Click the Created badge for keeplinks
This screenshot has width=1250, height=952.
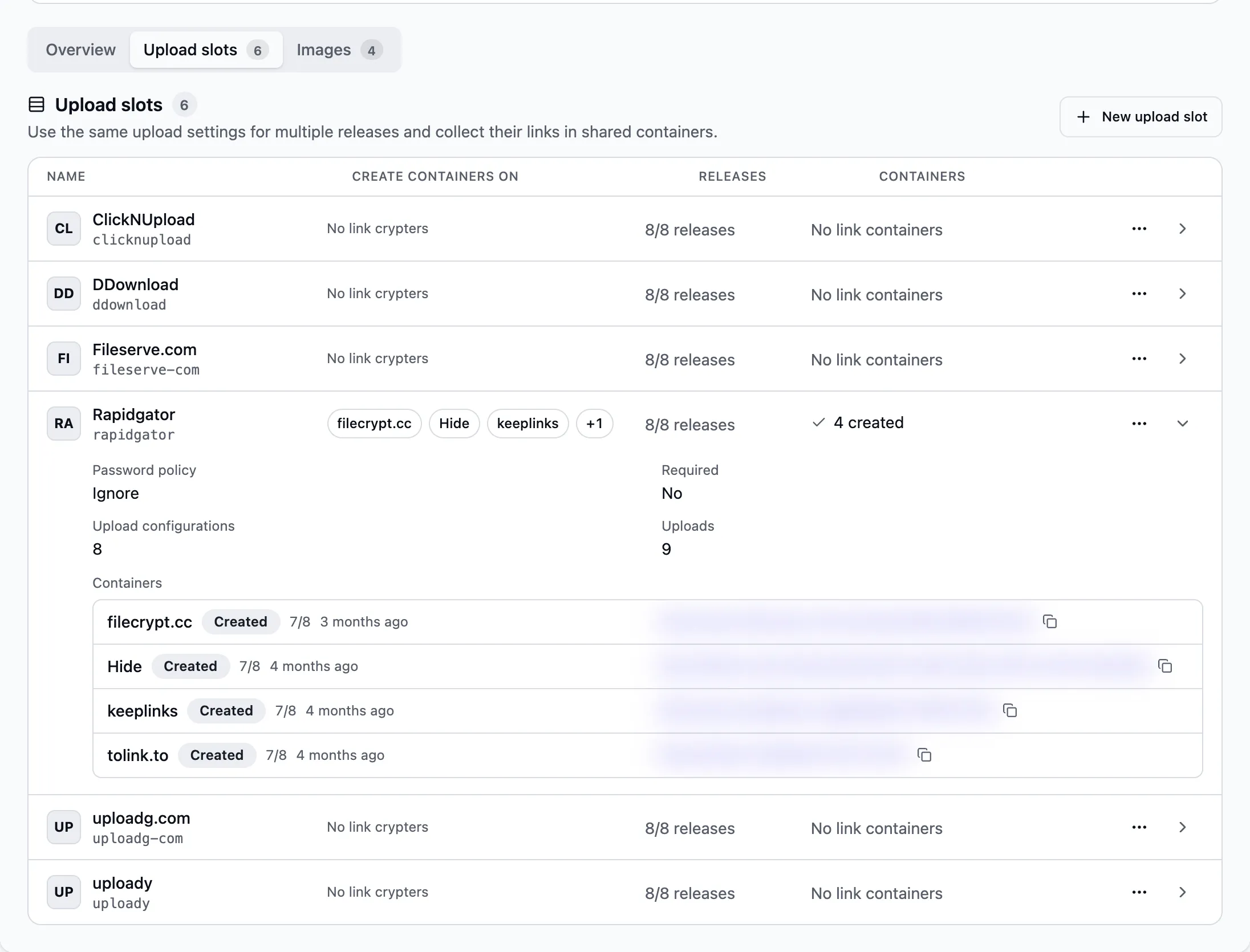tap(226, 711)
